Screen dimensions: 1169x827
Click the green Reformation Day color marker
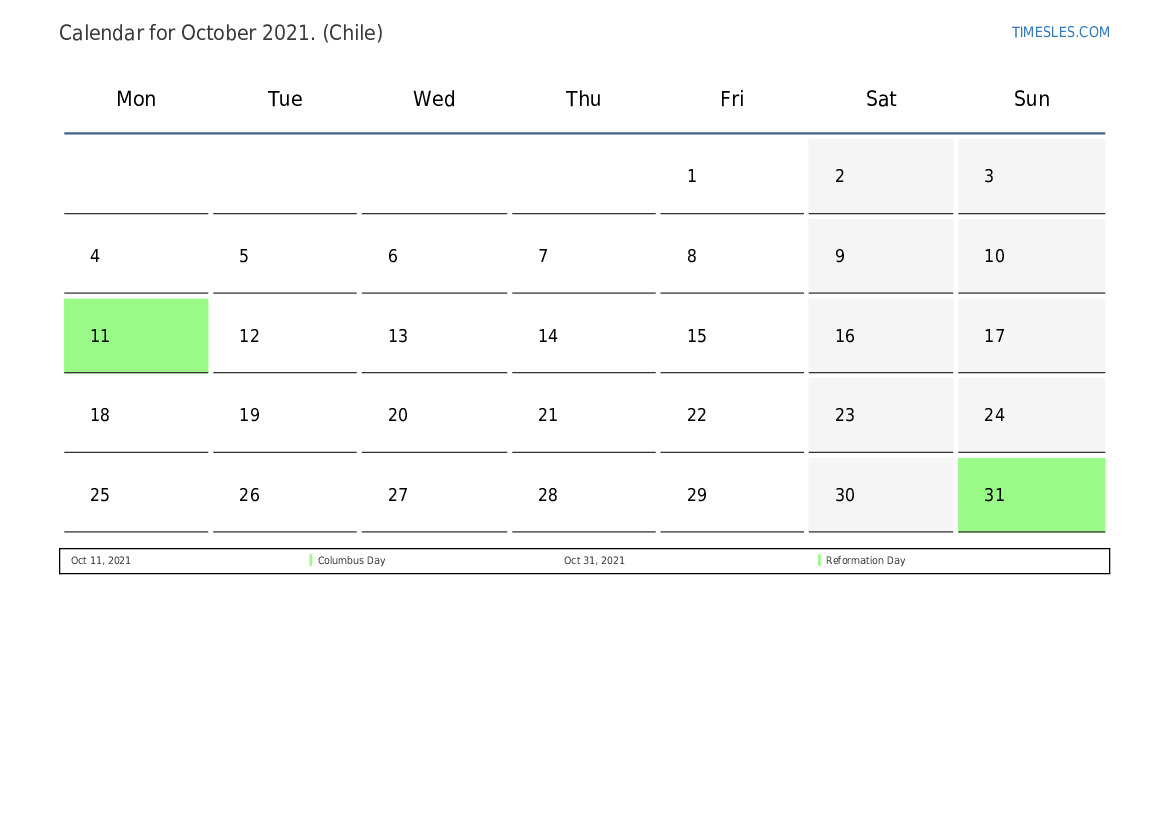tap(819, 561)
